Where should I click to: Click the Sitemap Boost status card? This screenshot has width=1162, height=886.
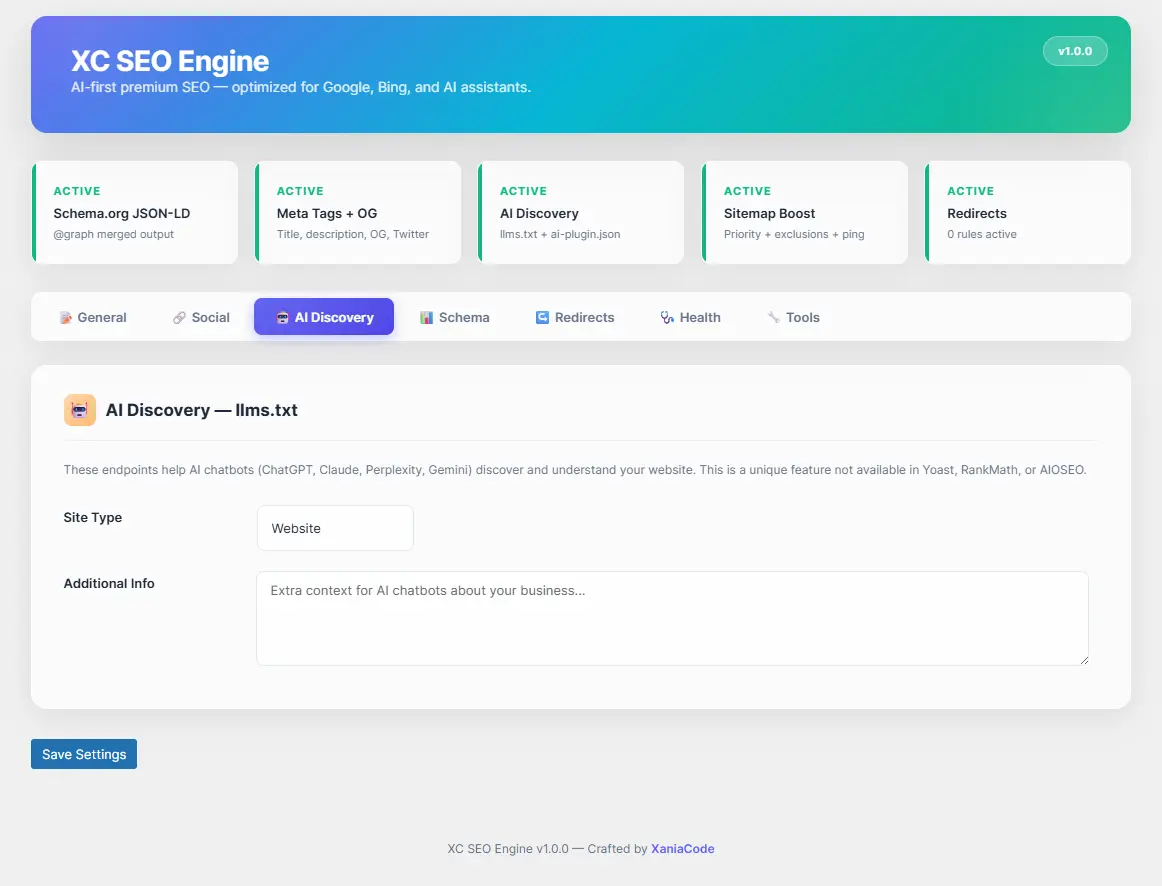tap(805, 213)
